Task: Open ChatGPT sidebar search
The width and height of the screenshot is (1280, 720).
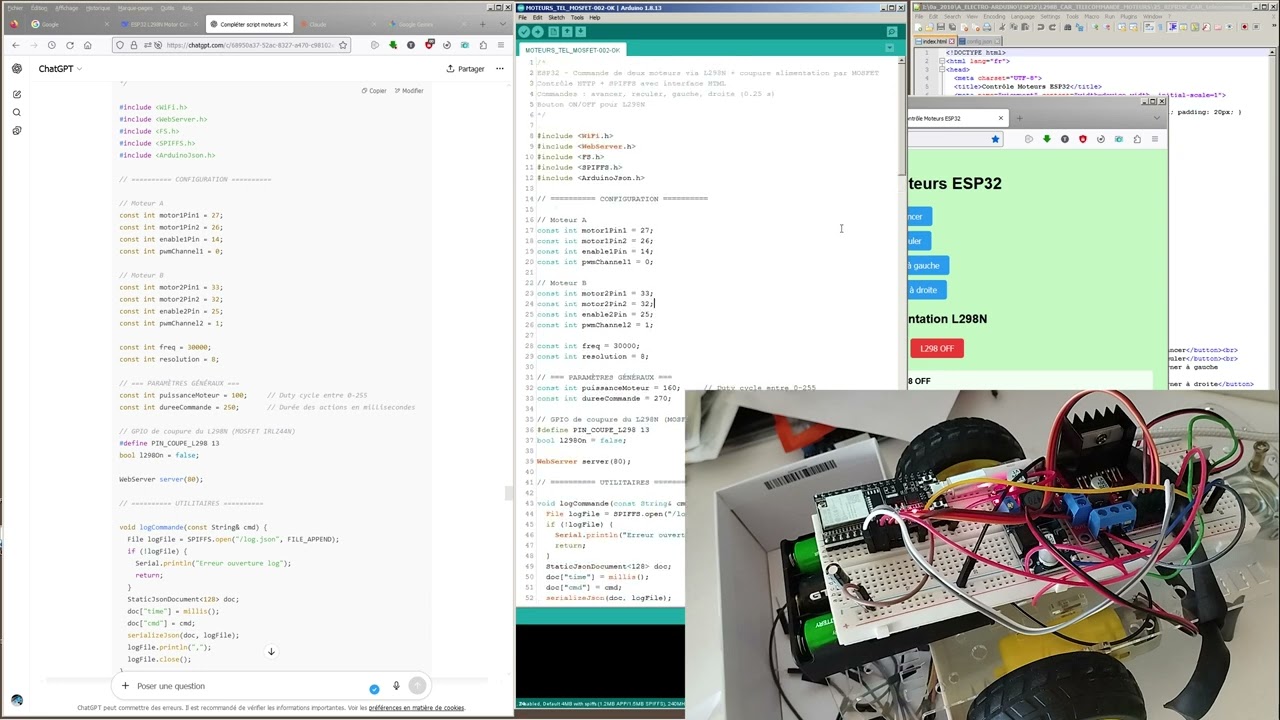Action: tap(17, 112)
